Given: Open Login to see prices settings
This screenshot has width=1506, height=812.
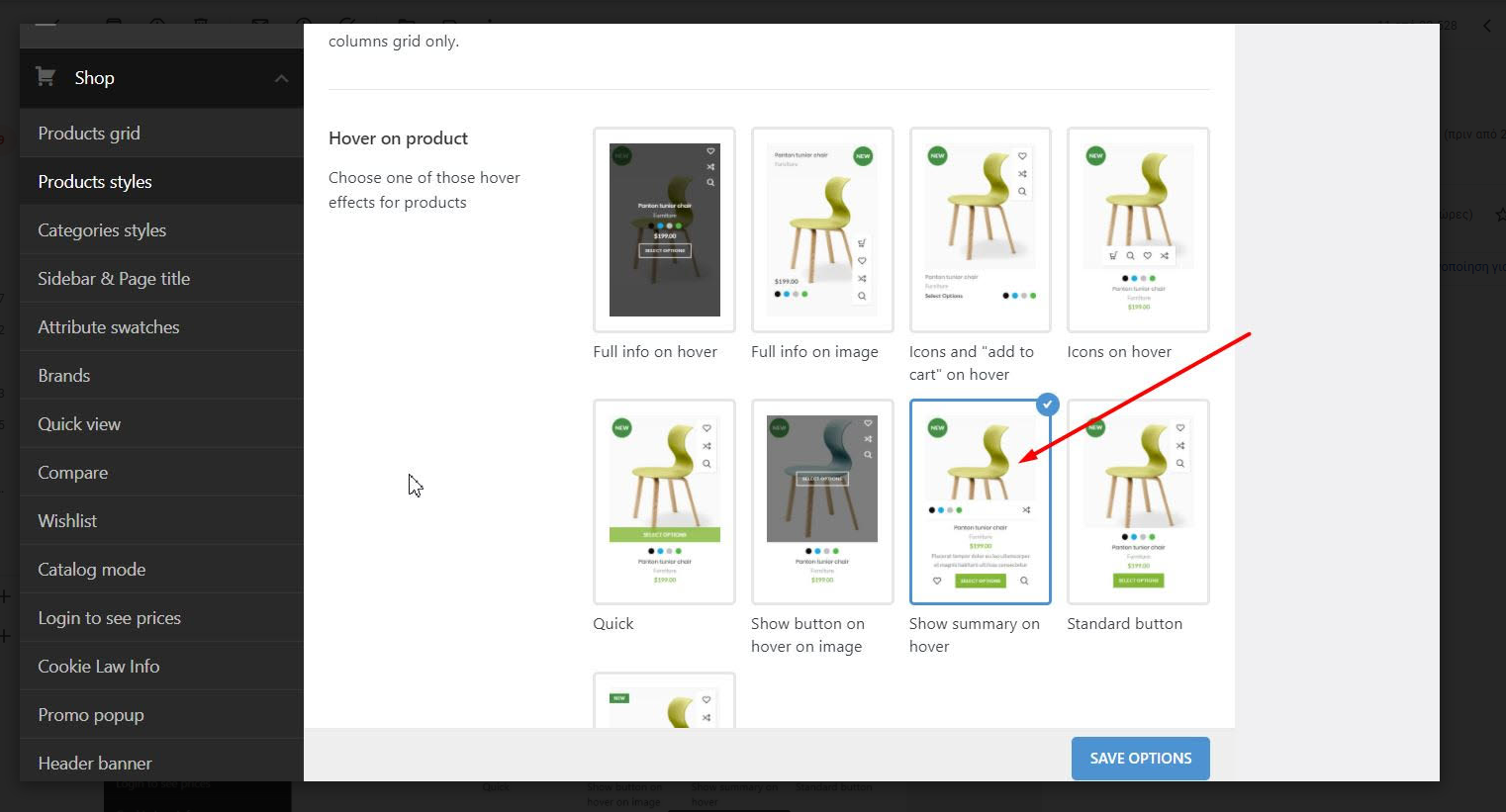Looking at the screenshot, I should tap(161, 618).
